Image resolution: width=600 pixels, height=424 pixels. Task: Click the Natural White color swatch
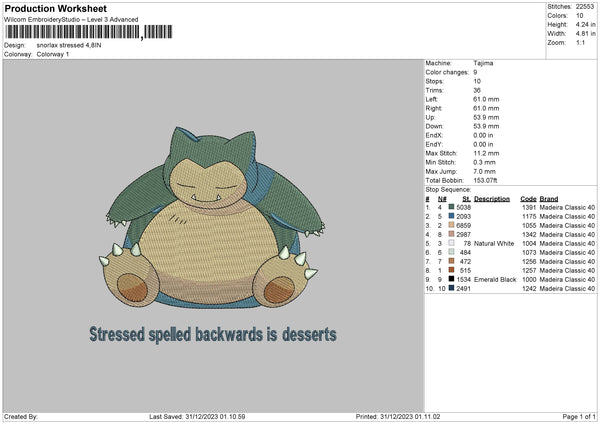(x=451, y=243)
